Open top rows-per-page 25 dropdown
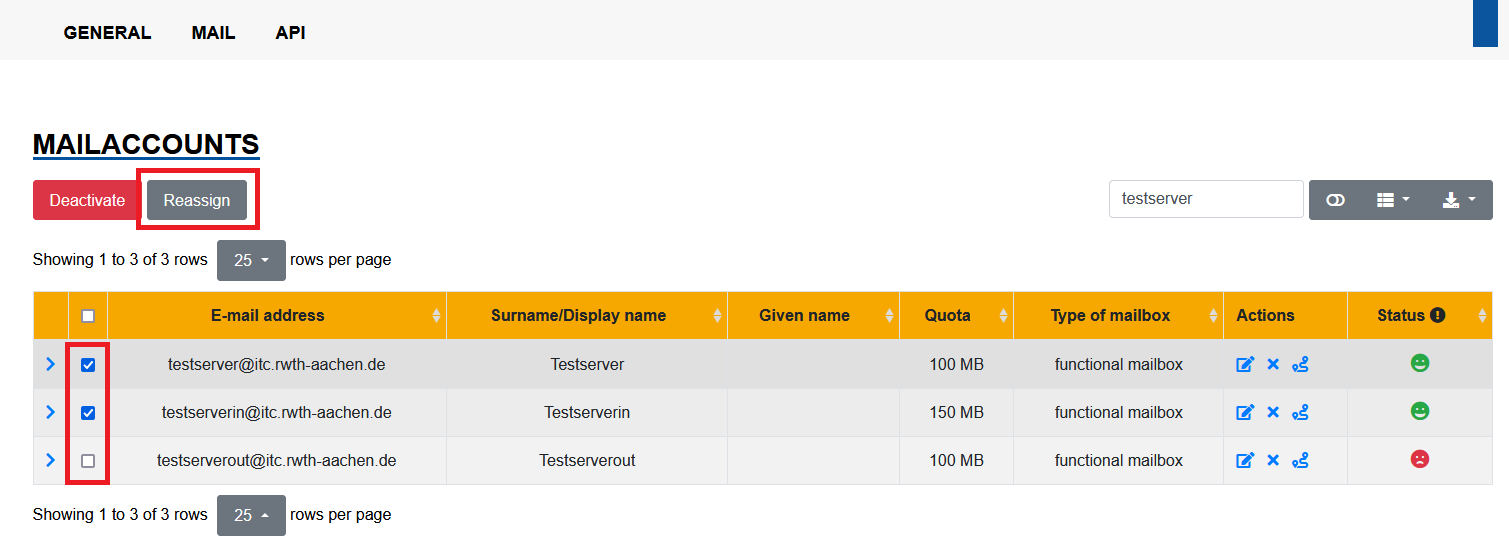The height and width of the screenshot is (546, 1509). pyautogui.click(x=251, y=260)
